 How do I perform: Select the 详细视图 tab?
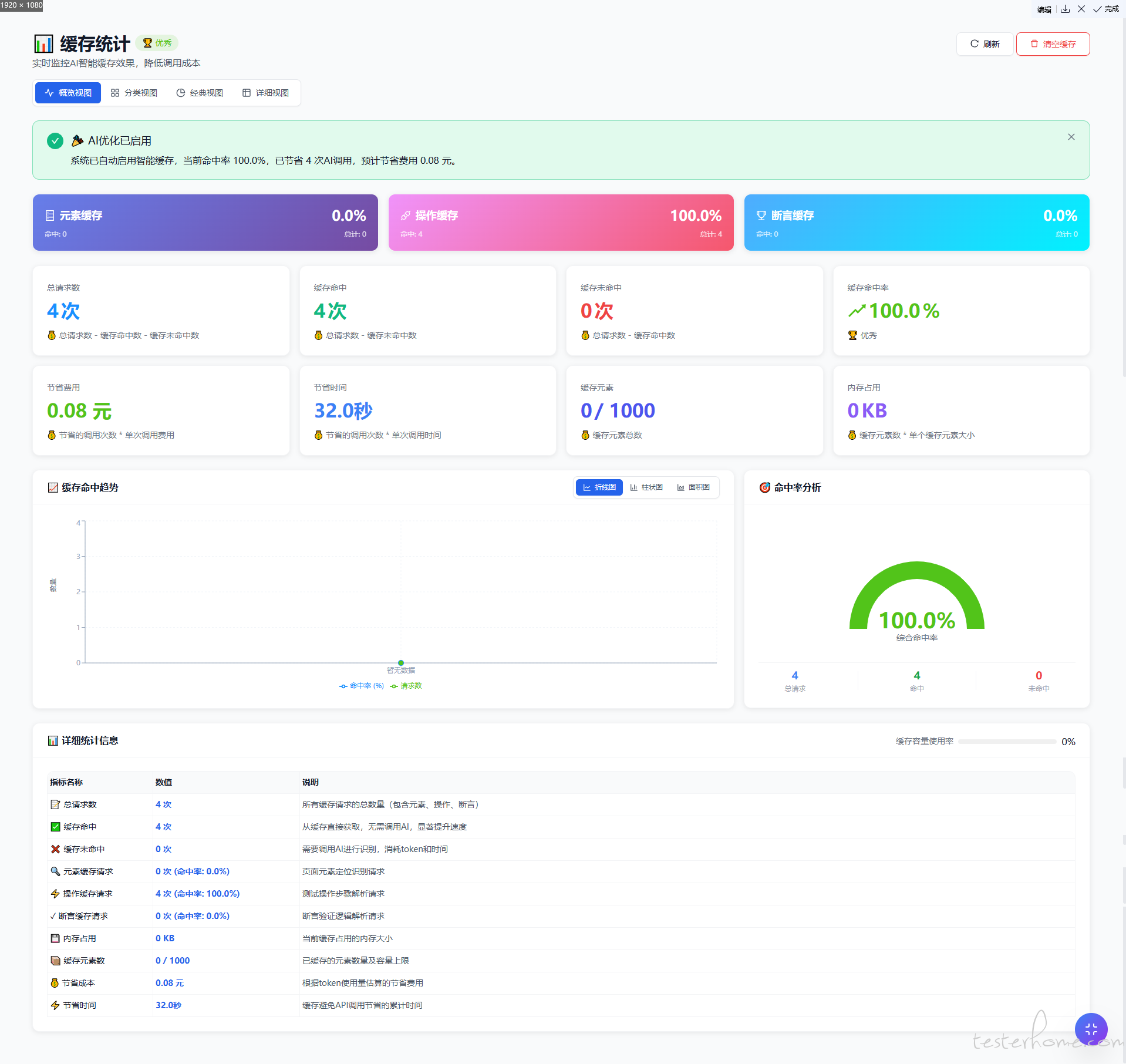pos(266,93)
